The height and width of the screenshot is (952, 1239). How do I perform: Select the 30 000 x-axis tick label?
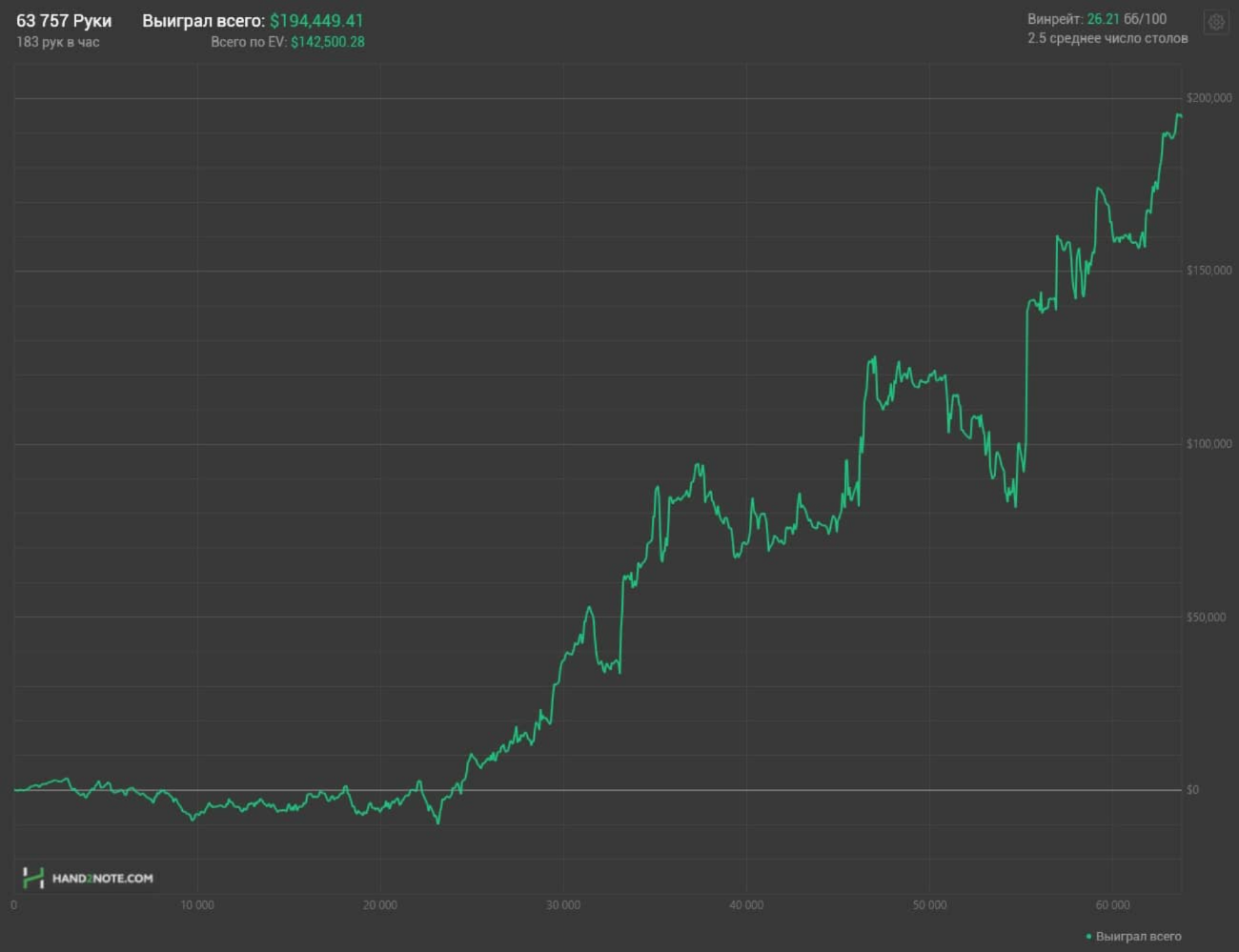click(563, 905)
